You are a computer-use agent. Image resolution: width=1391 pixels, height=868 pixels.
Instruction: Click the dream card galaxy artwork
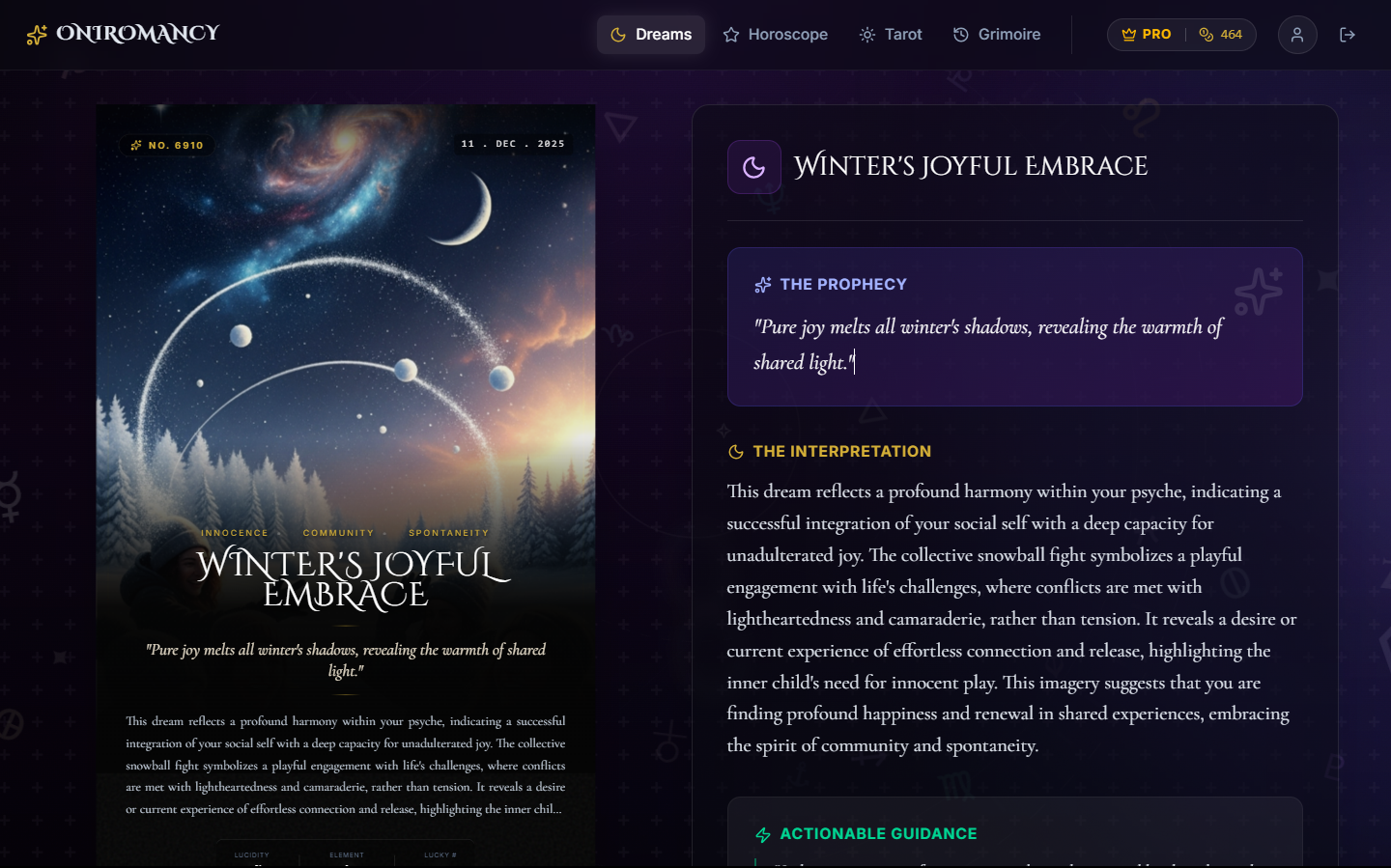pyautogui.click(x=346, y=319)
